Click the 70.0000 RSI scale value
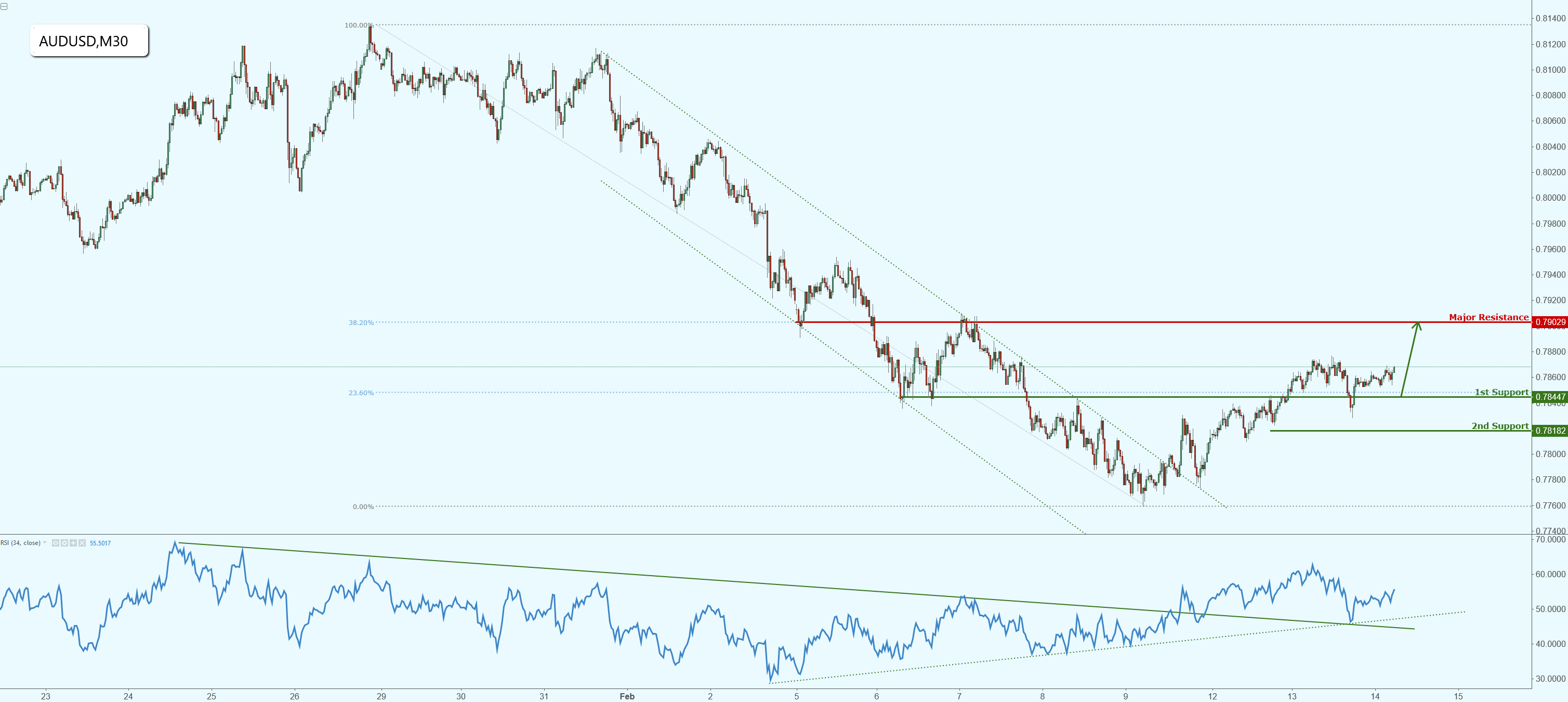The image size is (1568, 702). 1550,539
